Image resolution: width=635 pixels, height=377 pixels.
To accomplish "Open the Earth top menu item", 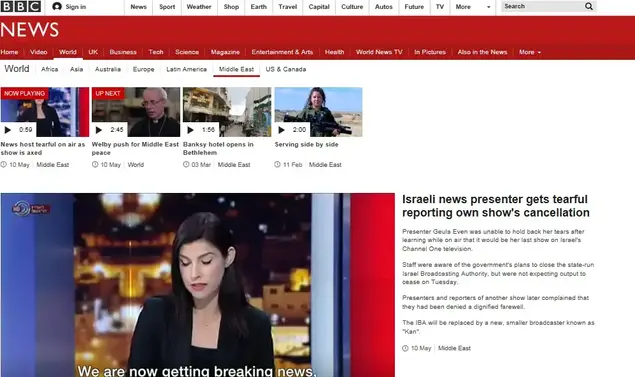I will (x=258, y=7).
